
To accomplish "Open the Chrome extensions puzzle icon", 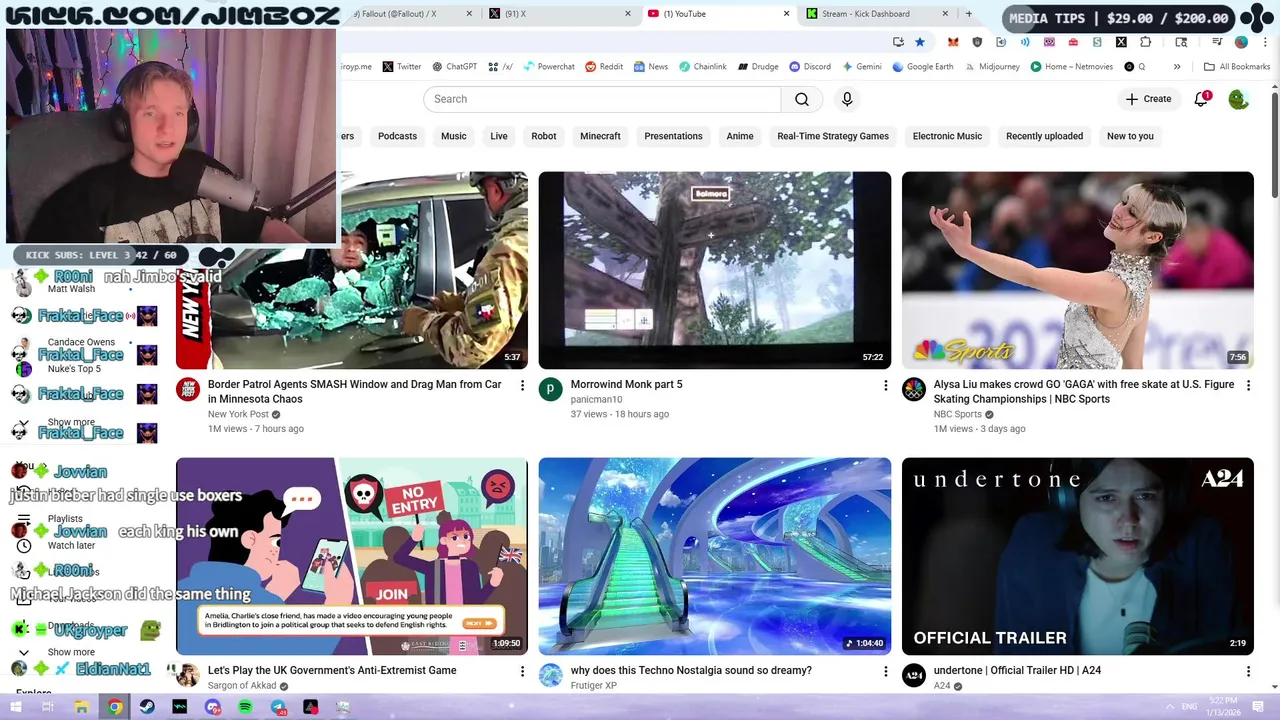I will [1145, 42].
